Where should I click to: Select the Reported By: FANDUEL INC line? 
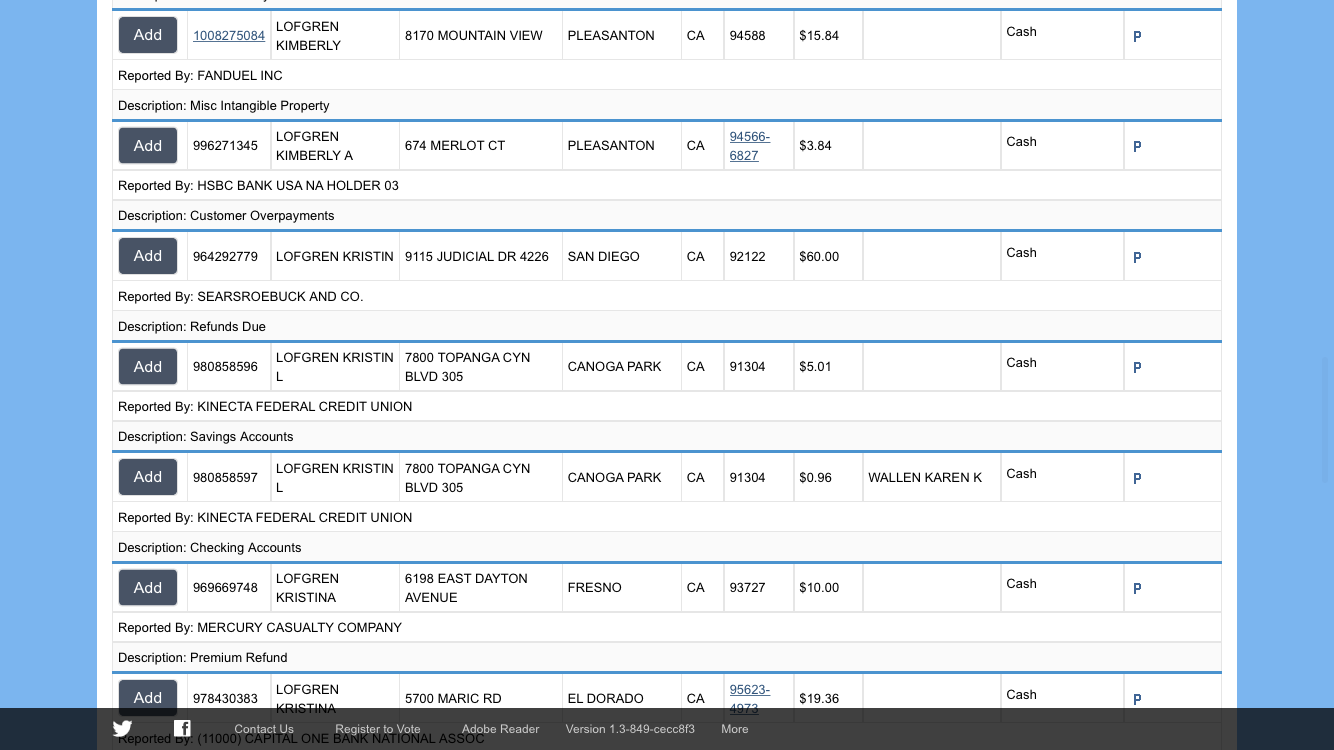tap(200, 76)
